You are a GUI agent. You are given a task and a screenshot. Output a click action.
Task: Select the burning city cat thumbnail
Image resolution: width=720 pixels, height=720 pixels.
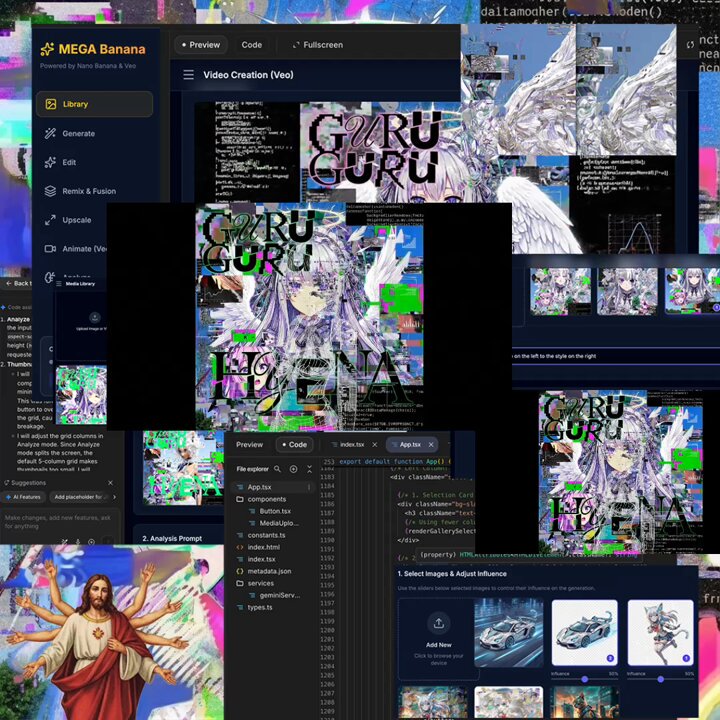pos(585,703)
